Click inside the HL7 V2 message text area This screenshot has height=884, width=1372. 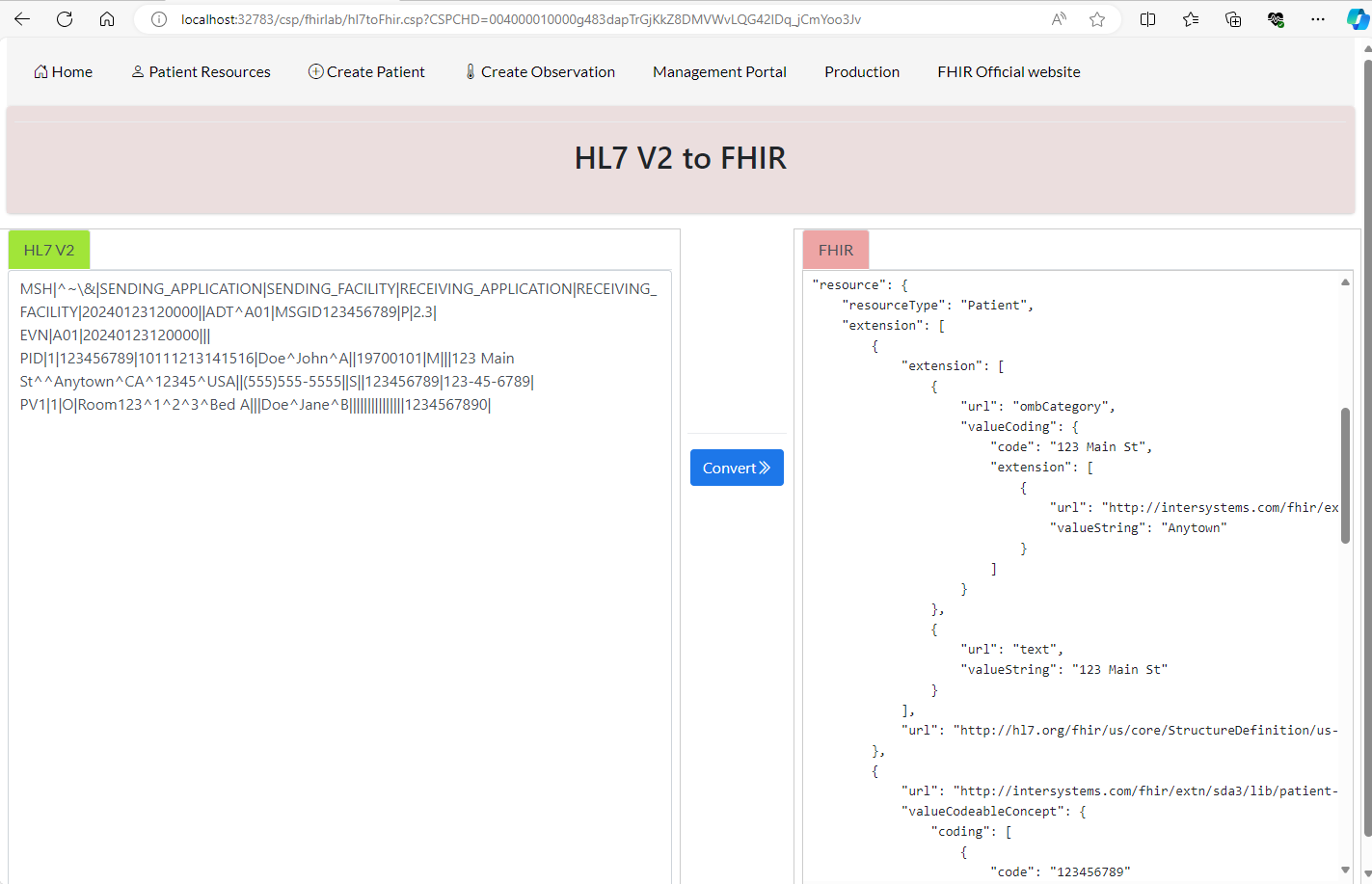click(339, 627)
